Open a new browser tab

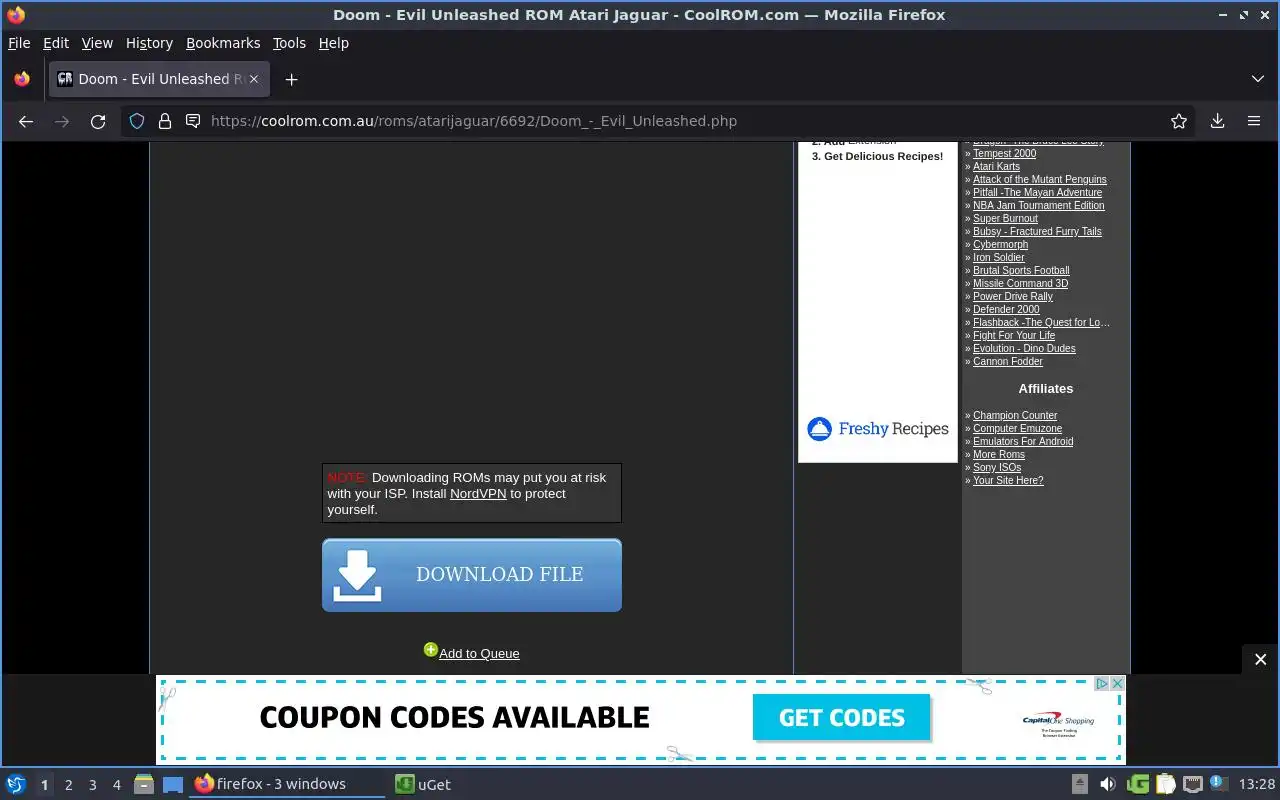pos(291,79)
